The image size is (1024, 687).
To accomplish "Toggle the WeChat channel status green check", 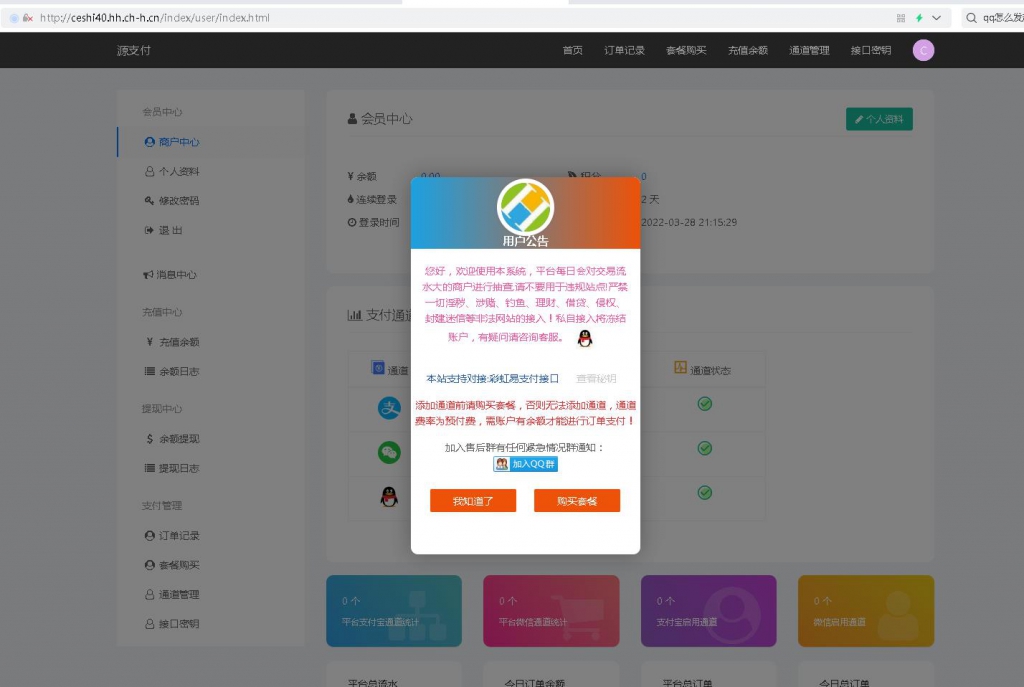I will (703, 447).
